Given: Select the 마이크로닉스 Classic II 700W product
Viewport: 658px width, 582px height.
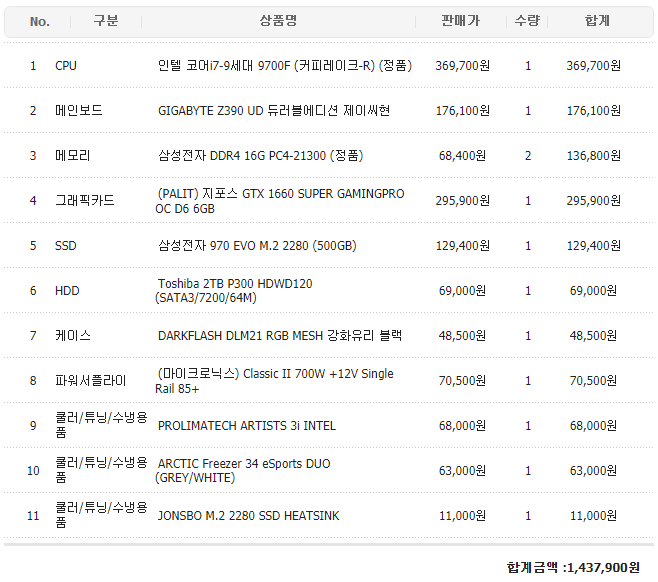Looking at the screenshot, I should click(274, 381).
